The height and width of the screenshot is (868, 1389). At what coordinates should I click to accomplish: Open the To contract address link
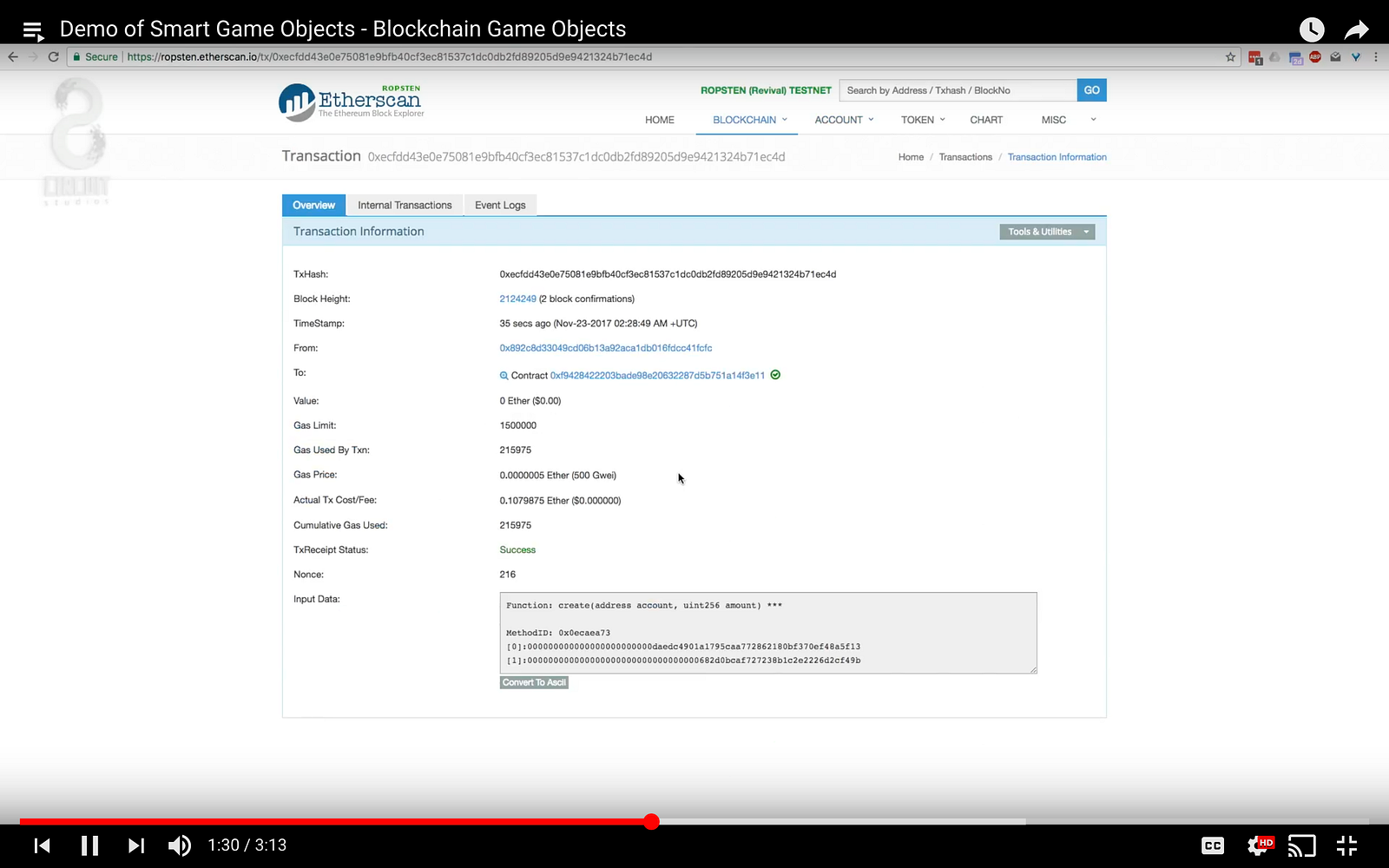tap(657, 376)
